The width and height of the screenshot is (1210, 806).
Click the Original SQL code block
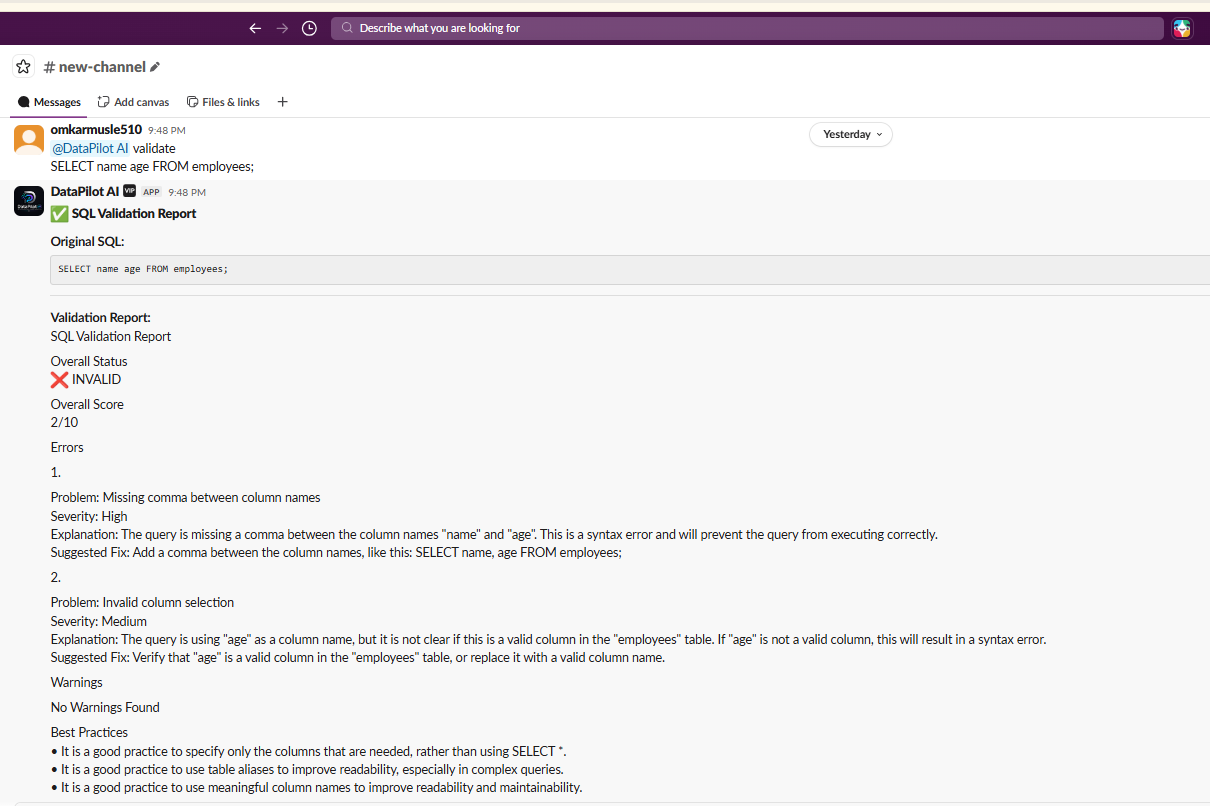click(x=630, y=269)
